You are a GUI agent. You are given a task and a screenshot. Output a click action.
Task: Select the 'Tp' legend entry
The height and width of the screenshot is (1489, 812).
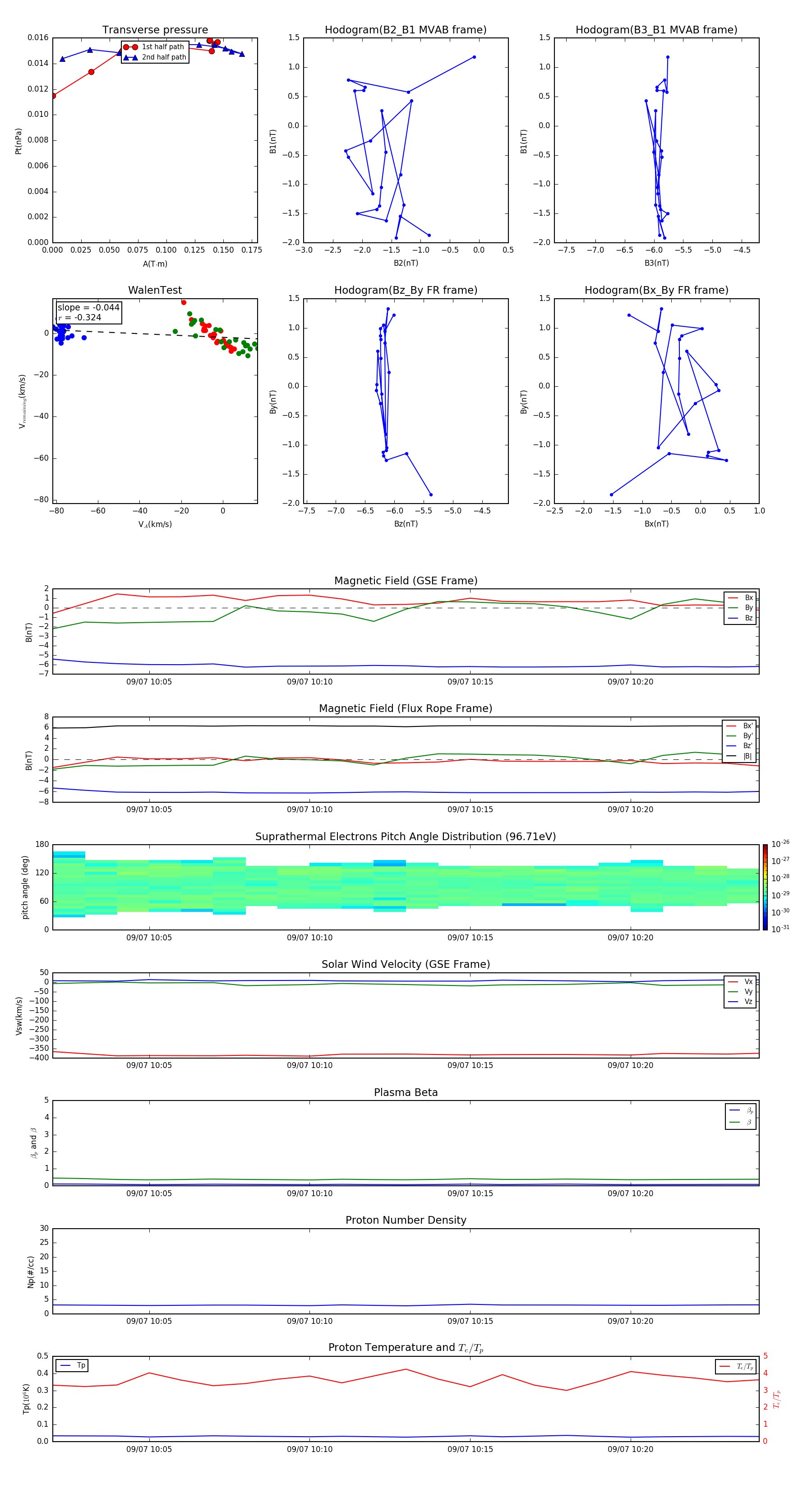click(72, 1365)
